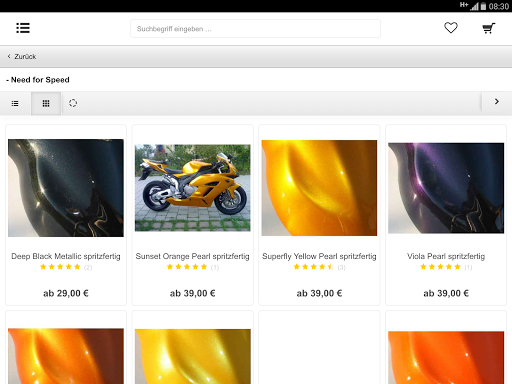Open the hamburger menu icon
The width and height of the screenshot is (512, 384).
point(23,28)
